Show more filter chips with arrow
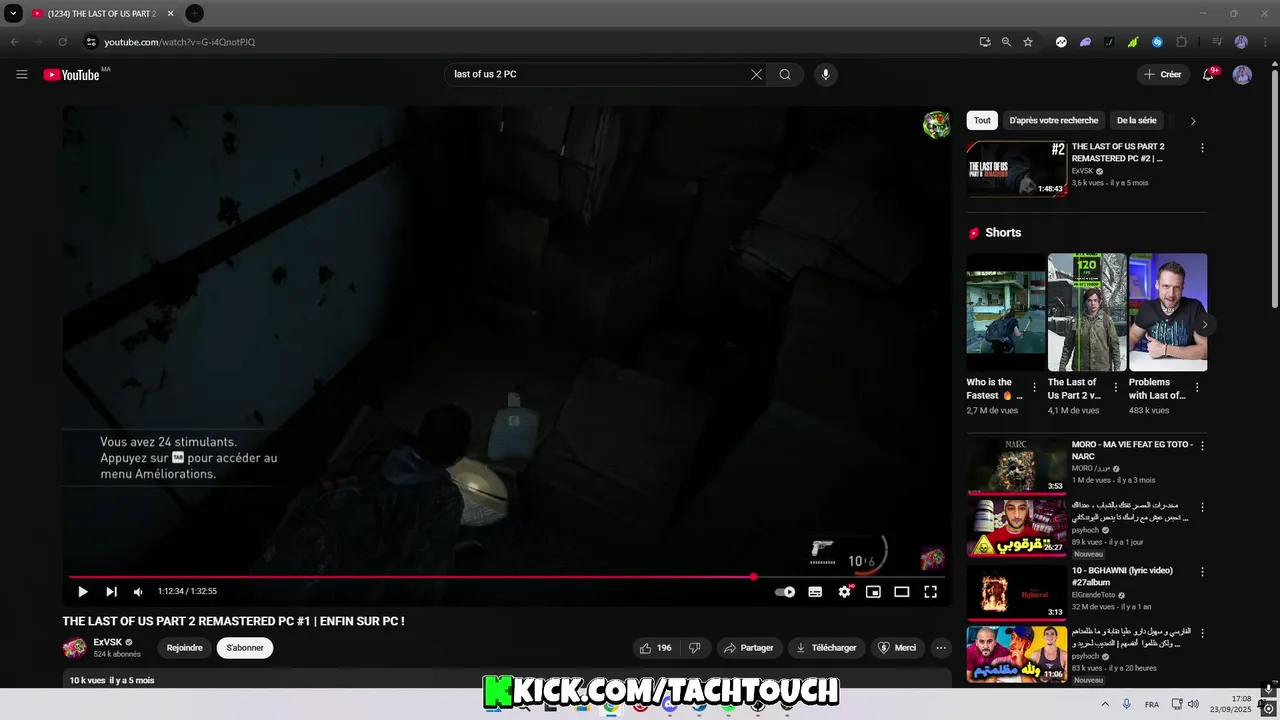 [x=1193, y=121]
